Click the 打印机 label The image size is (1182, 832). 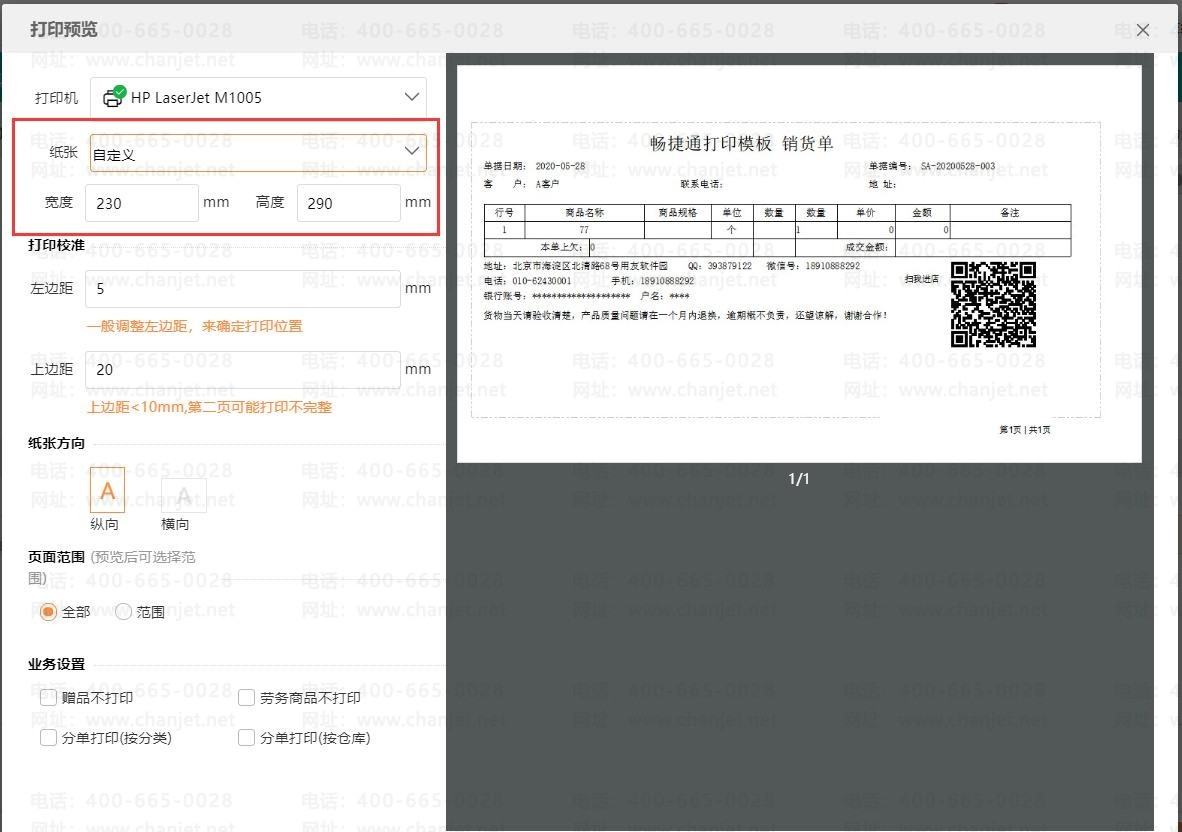[57, 98]
